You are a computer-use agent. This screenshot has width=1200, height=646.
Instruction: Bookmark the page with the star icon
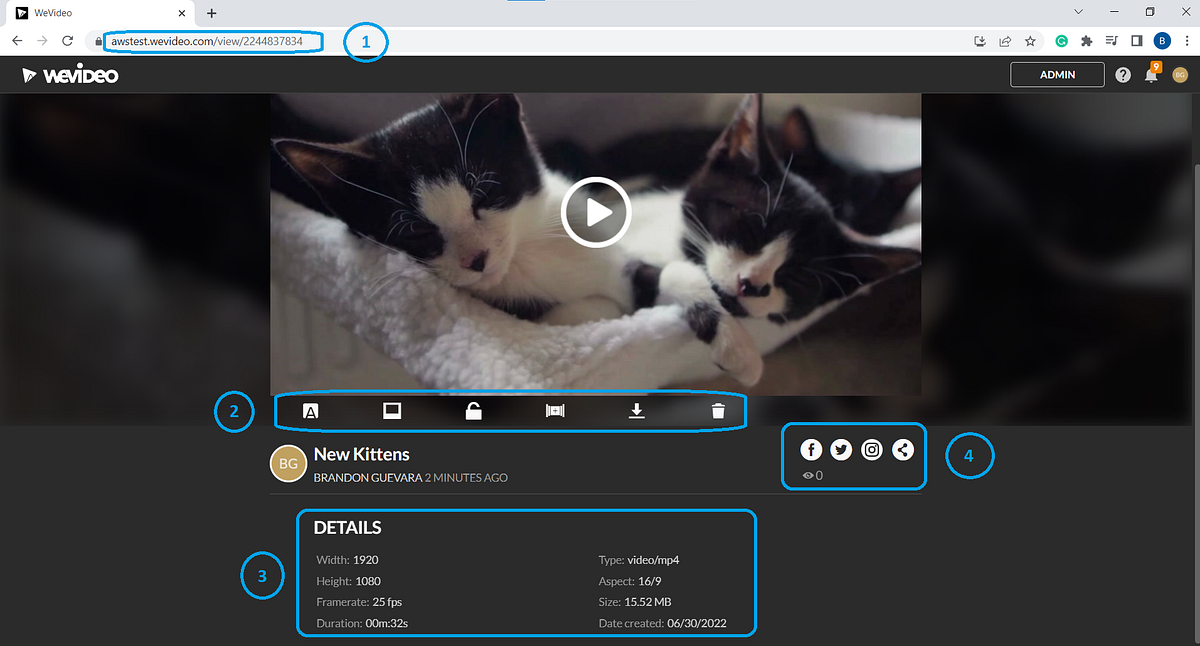click(x=1030, y=41)
